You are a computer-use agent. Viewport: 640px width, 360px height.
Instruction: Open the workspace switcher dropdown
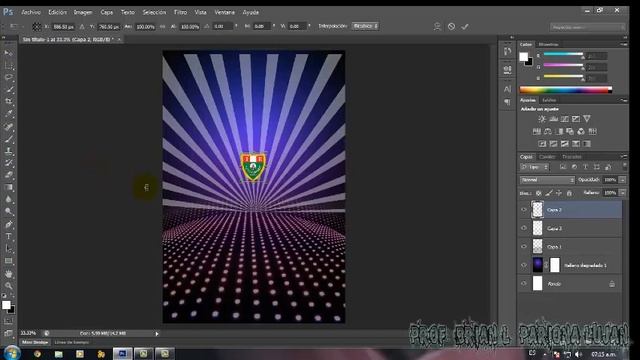(x=587, y=27)
